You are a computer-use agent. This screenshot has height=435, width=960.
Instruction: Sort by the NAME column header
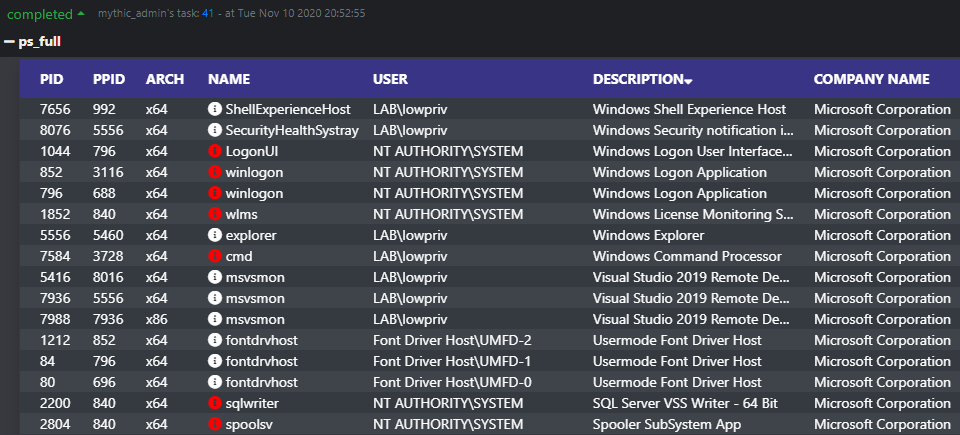229,79
